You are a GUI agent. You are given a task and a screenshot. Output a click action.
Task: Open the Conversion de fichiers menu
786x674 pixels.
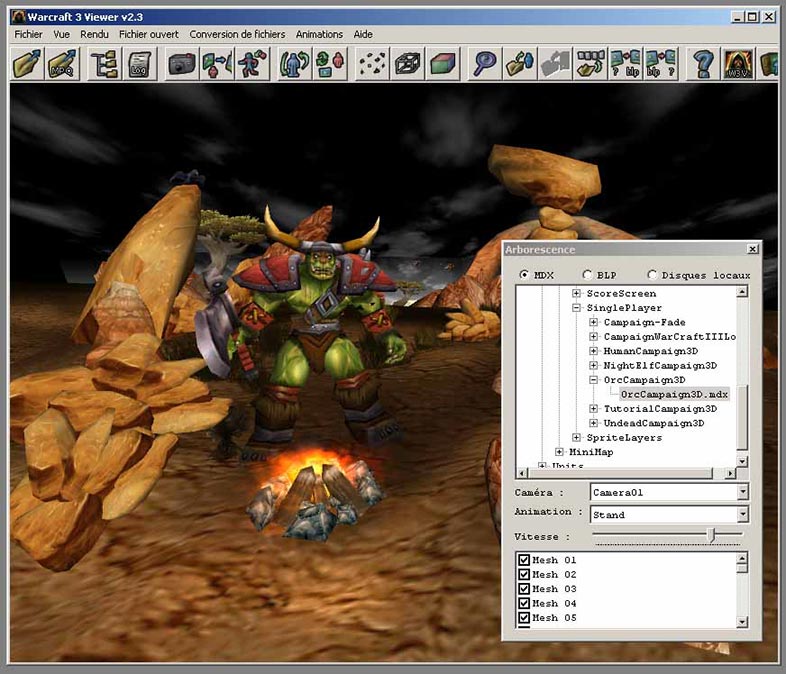(237, 34)
